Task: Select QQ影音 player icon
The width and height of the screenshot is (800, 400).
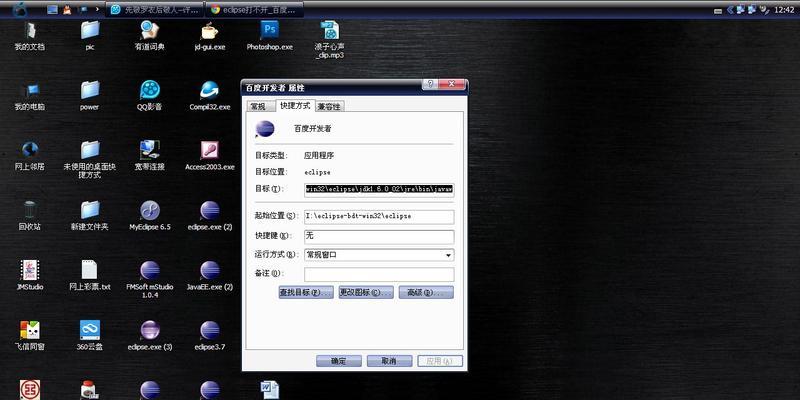Action: coord(149,95)
